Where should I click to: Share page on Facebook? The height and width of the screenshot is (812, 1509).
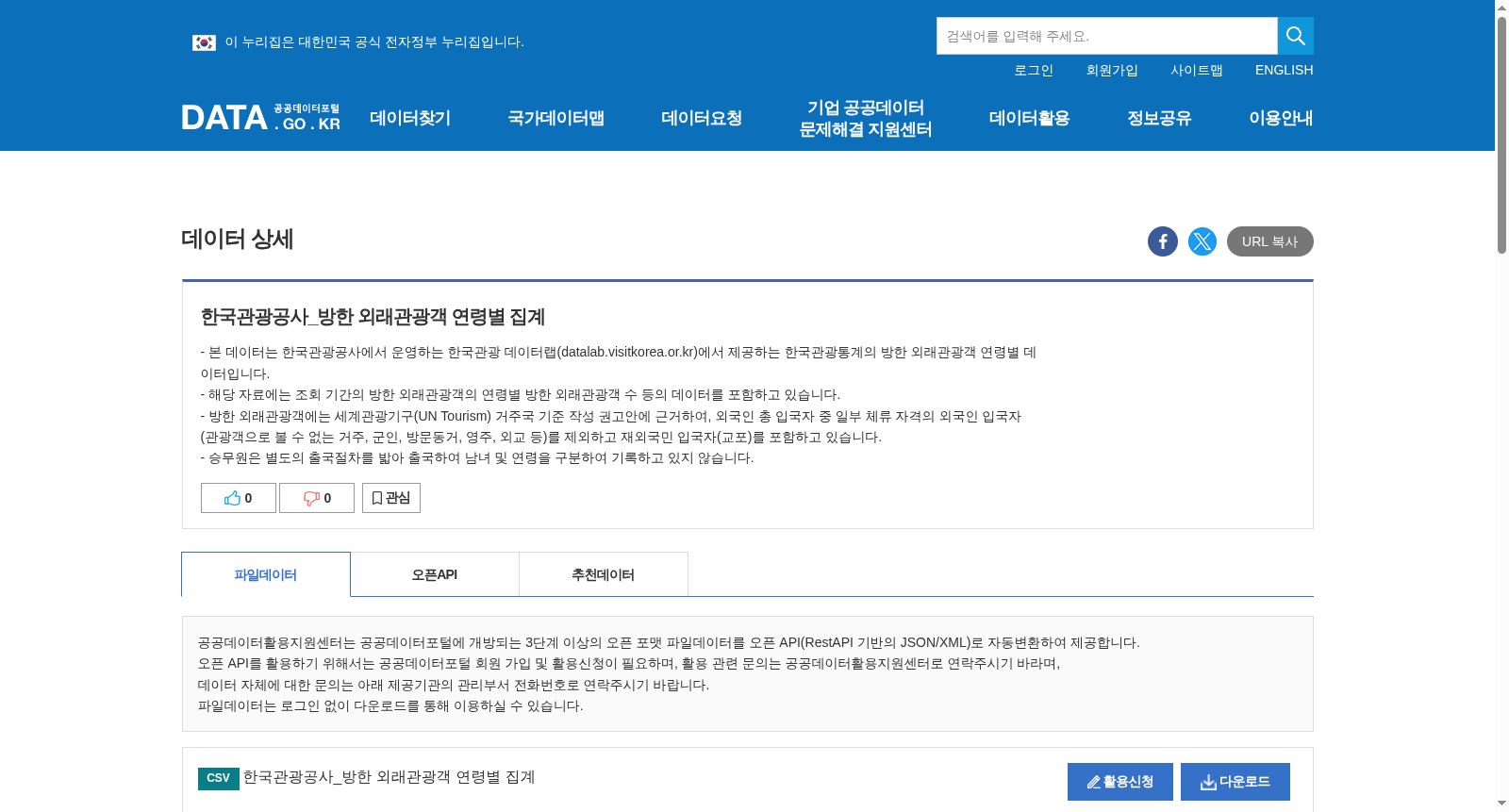[x=1163, y=241]
